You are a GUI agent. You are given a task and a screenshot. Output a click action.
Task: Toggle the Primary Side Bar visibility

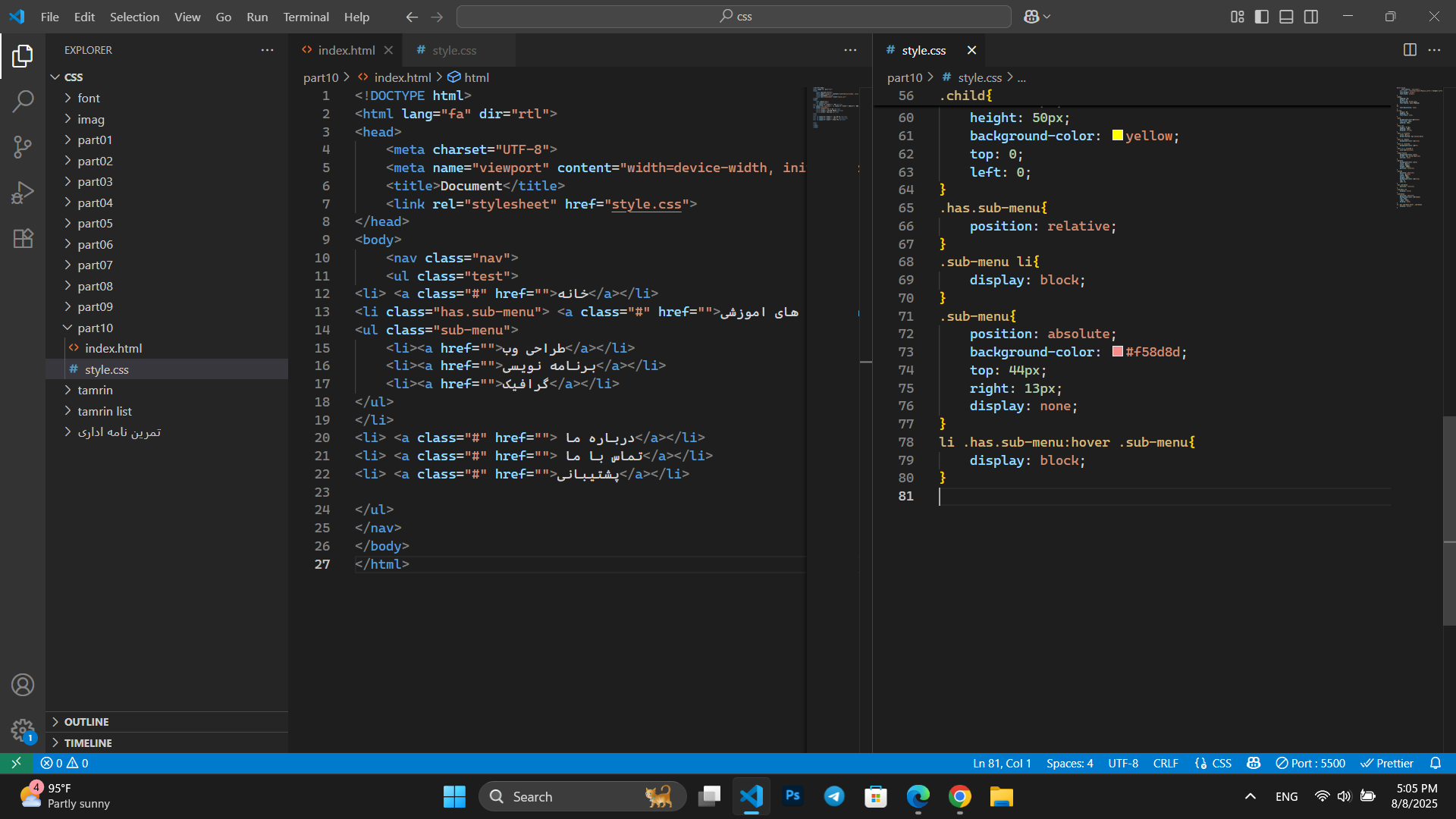coord(1262,17)
